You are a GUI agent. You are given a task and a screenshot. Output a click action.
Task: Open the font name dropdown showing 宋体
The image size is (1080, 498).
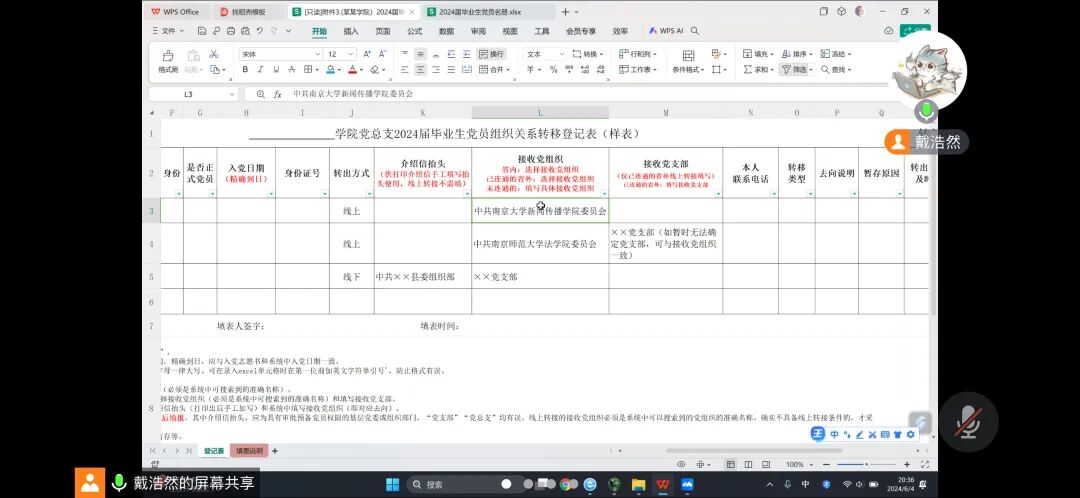pyautogui.click(x=280, y=54)
